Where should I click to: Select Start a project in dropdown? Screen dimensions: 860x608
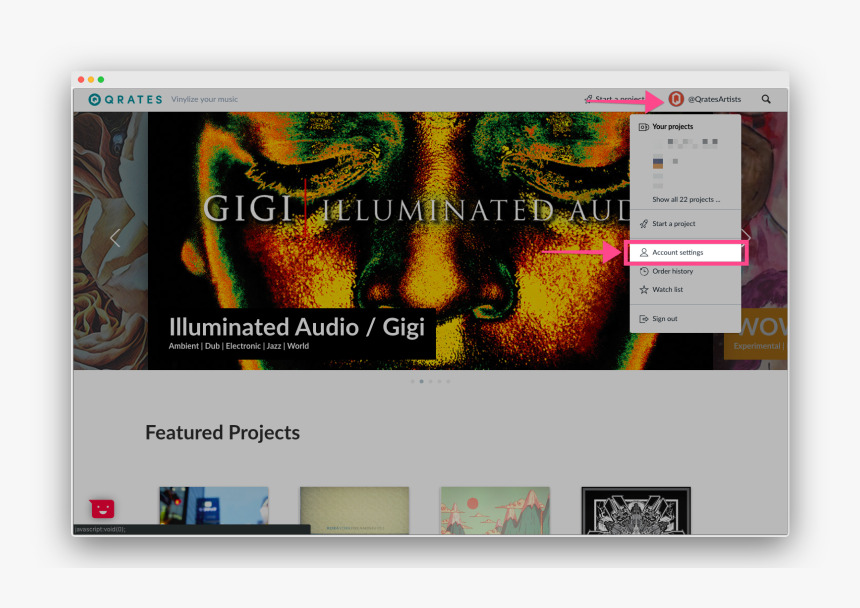pyautogui.click(x=674, y=224)
